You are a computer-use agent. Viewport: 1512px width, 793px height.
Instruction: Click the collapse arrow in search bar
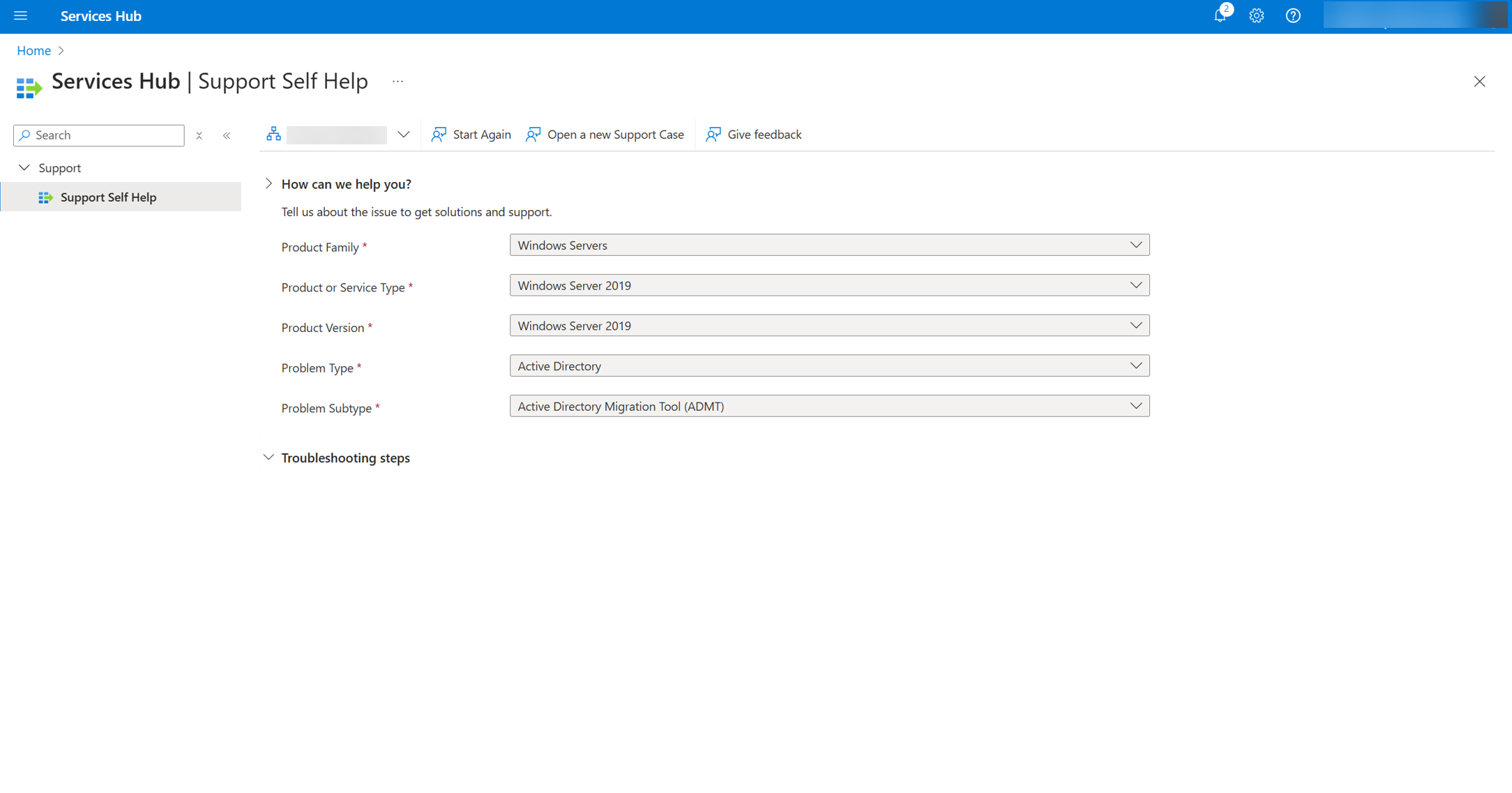point(228,135)
